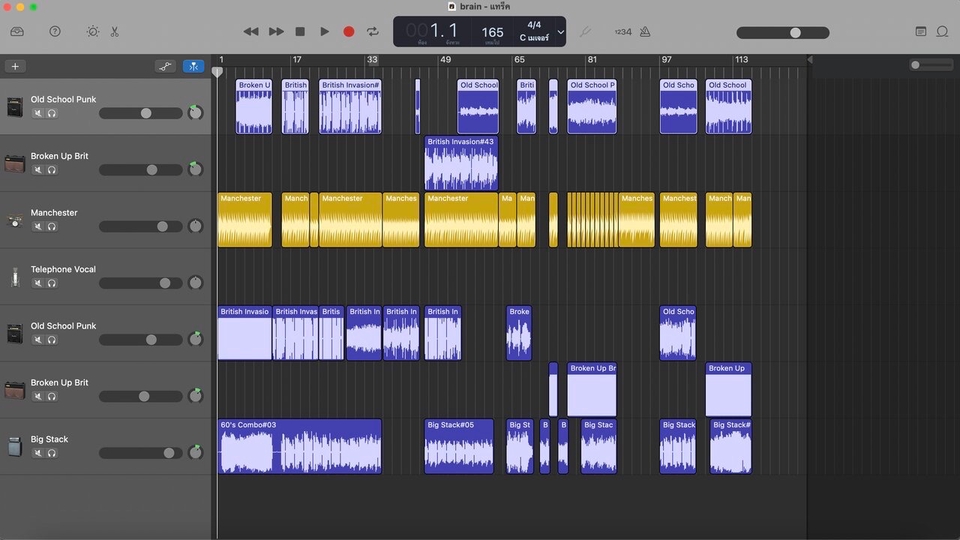Toggle the 1234 count-in
This screenshot has height=540, width=960.
point(623,32)
